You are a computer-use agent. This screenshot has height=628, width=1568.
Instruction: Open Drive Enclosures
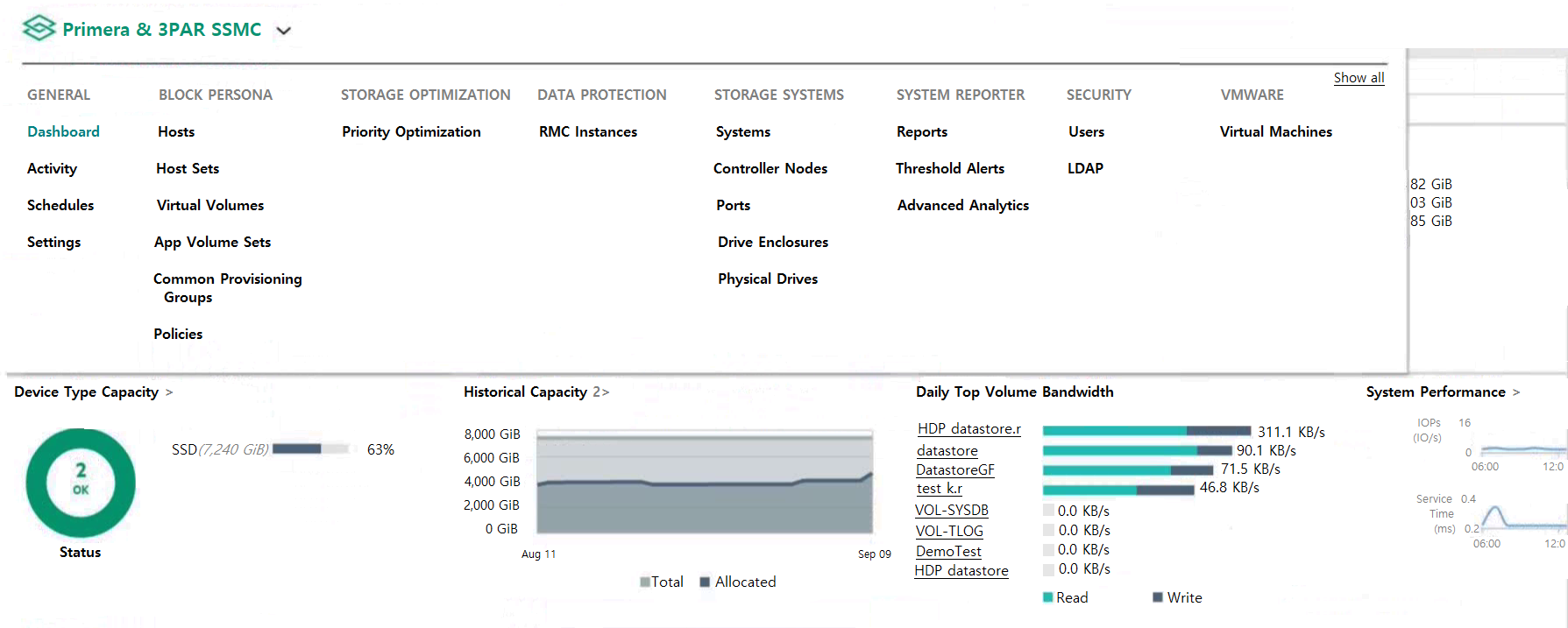773,242
